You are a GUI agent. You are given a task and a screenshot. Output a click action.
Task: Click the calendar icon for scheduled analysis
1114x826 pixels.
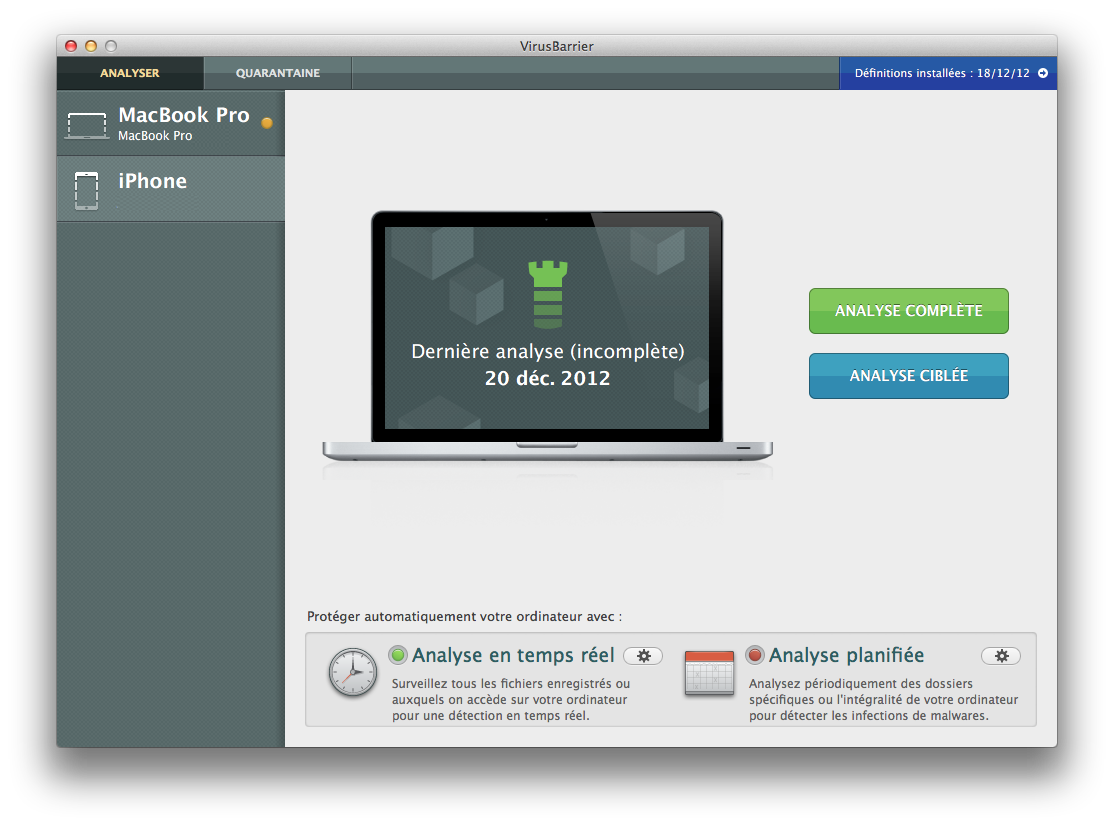[x=709, y=673]
